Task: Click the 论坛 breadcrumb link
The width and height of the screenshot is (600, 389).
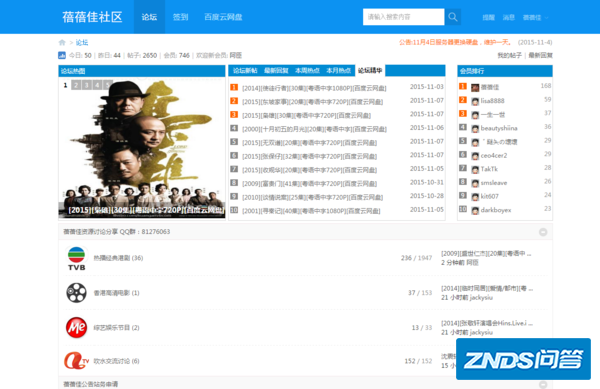Action: click(x=82, y=42)
